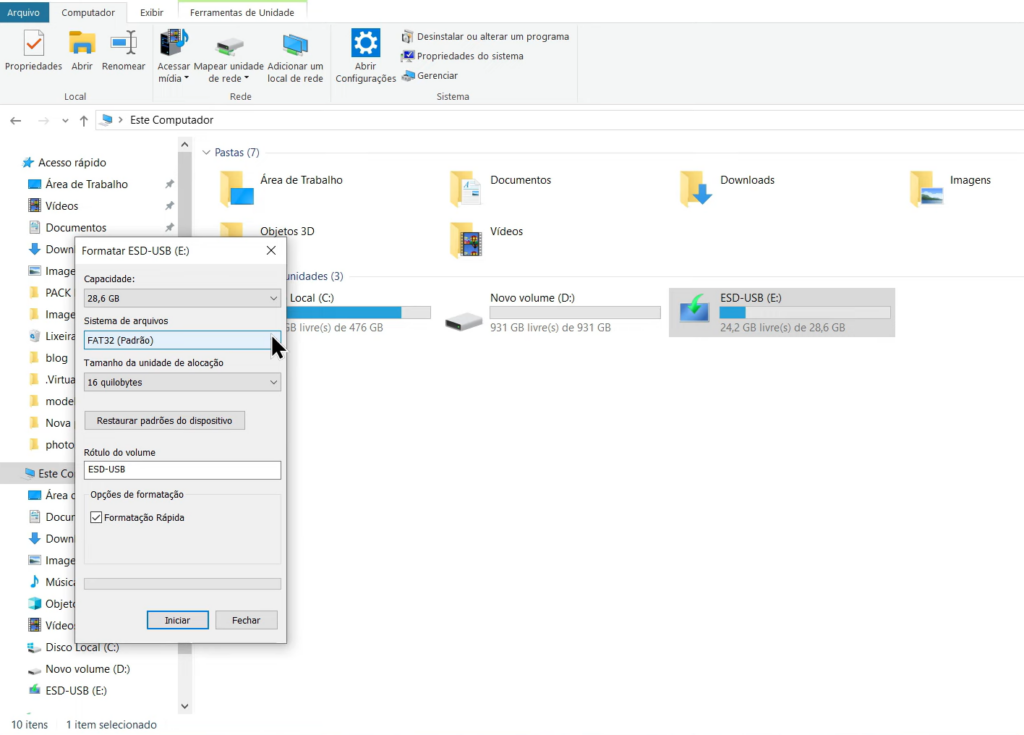Viewport: 1024px width, 735px height.
Task: Open the Sistema de arquivos dropdown
Action: tap(181, 339)
